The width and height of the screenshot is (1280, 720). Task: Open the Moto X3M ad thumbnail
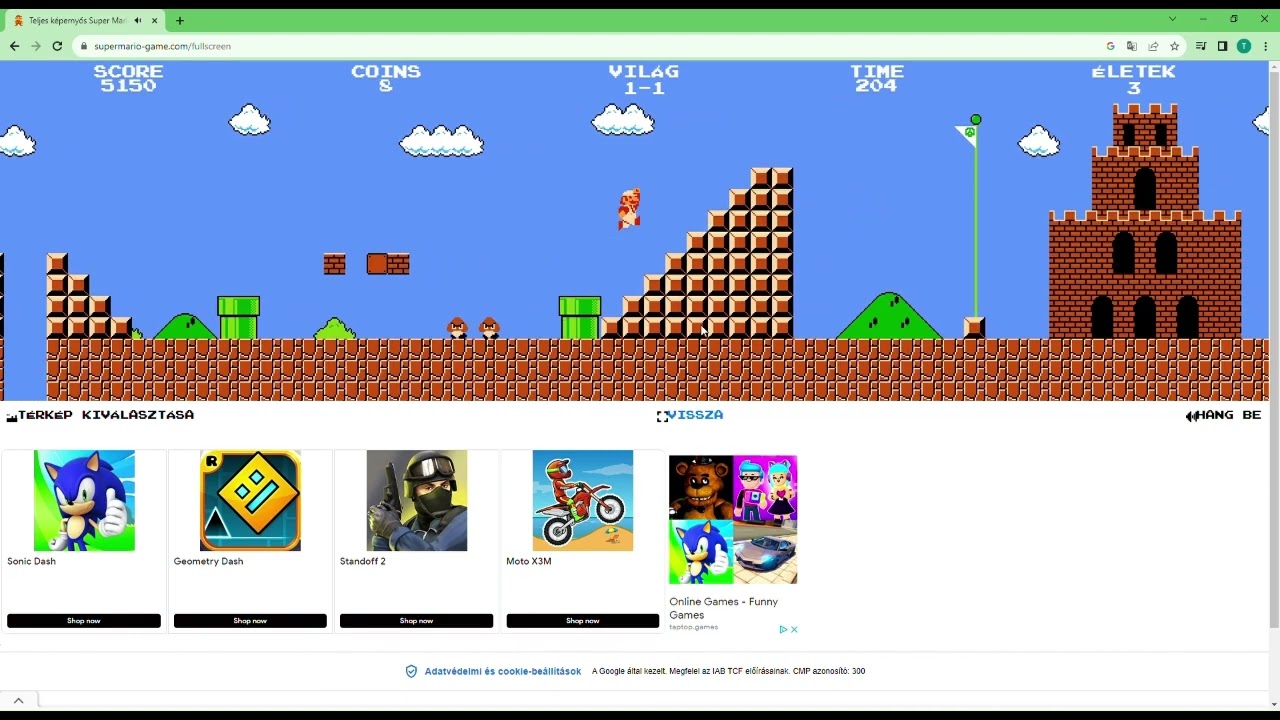582,500
